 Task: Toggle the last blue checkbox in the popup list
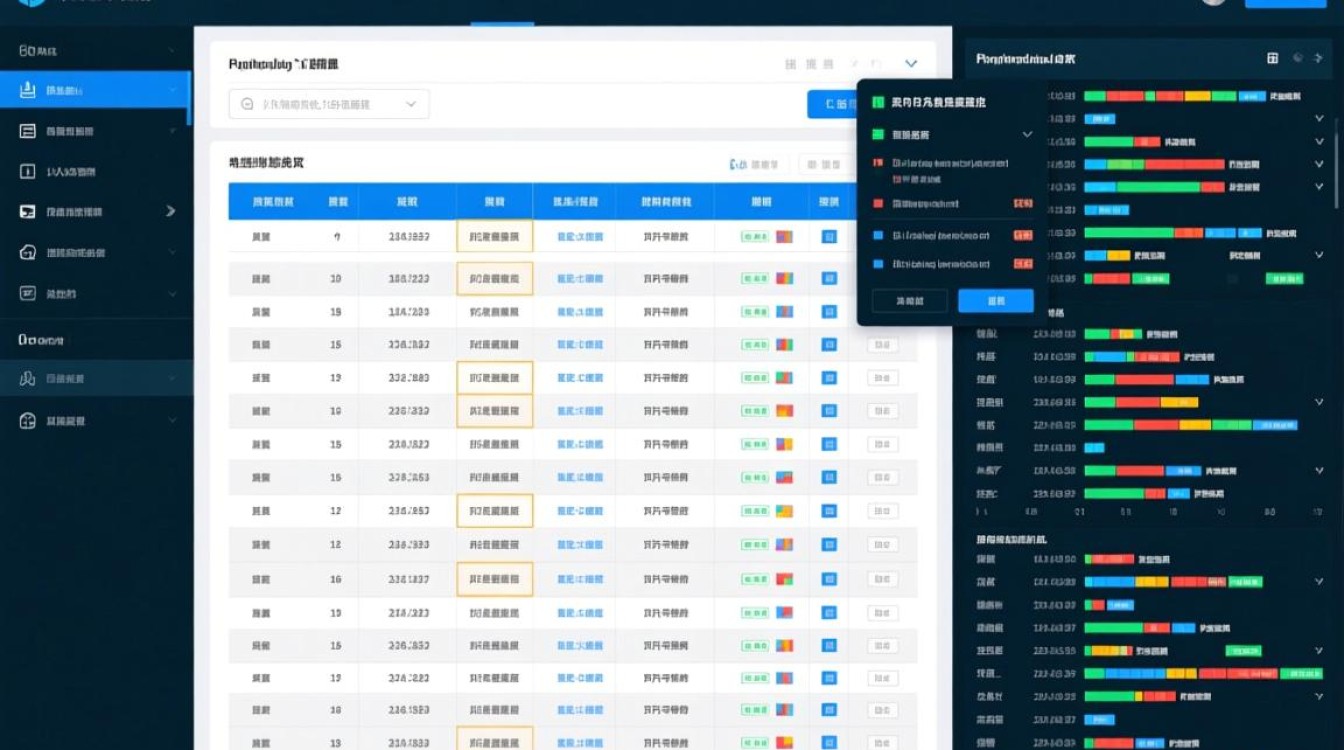coord(878,264)
